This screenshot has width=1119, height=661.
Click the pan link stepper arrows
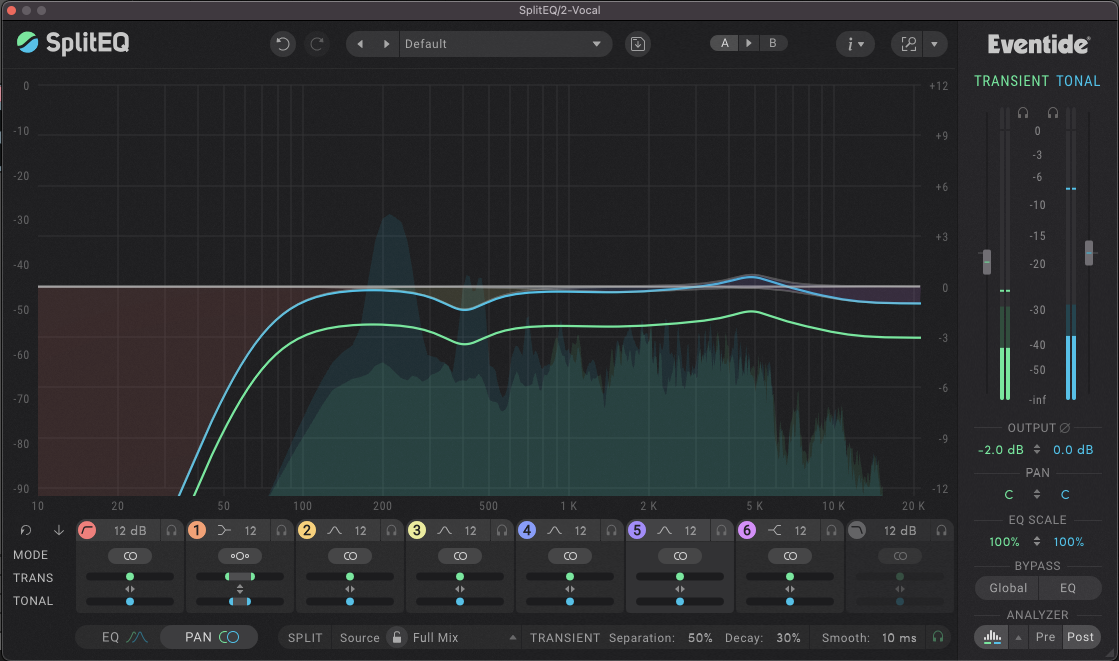(x=1037, y=495)
